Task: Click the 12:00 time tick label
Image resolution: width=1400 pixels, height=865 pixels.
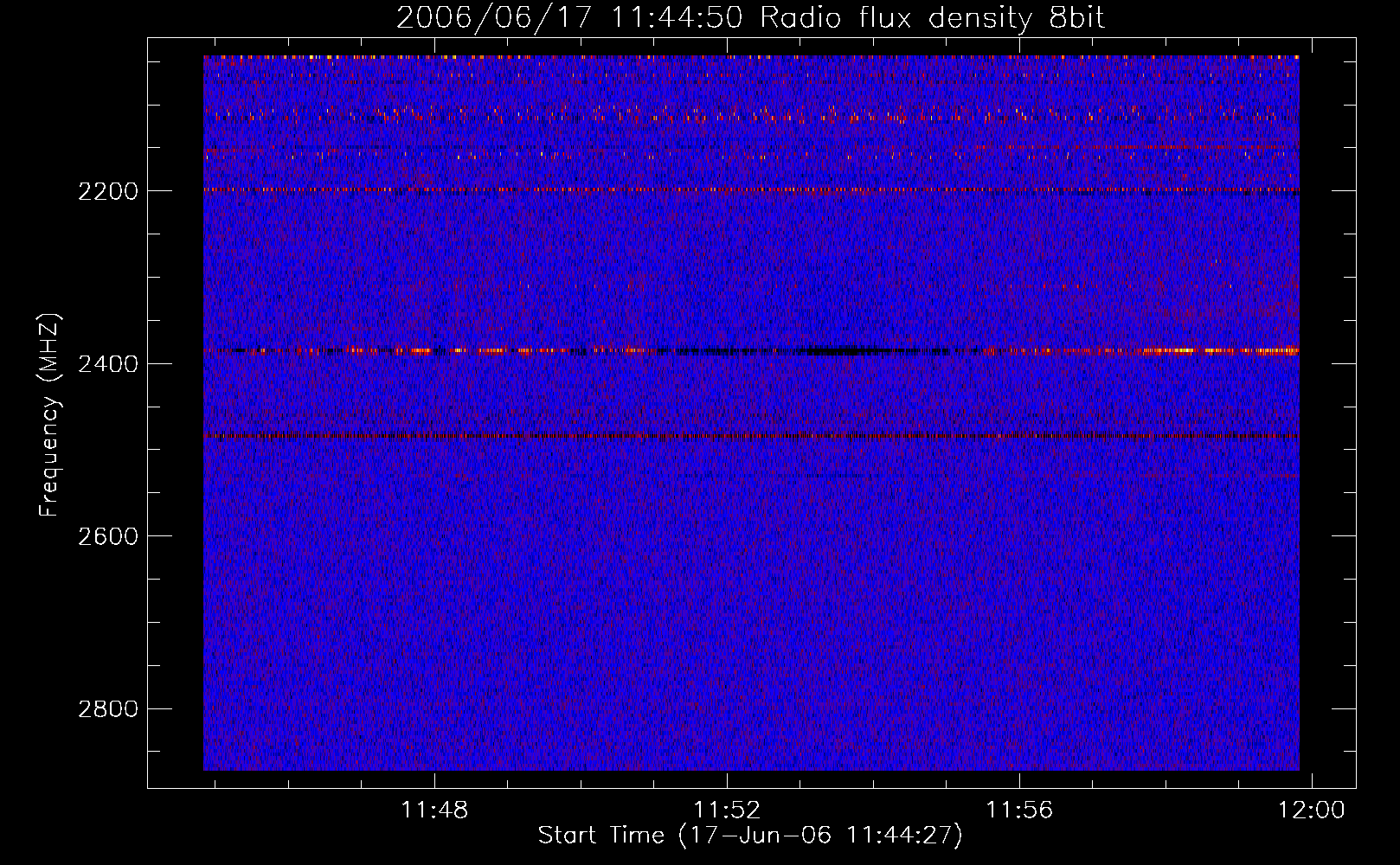Action: coord(1312,811)
